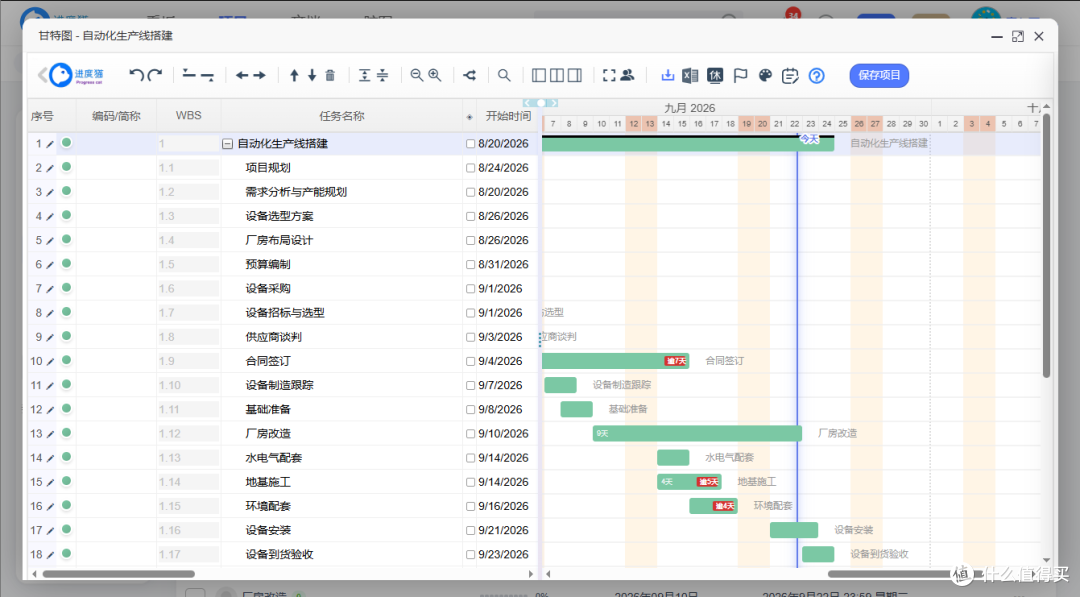Click the insert row below icon
The height and width of the screenshot is (597, 1080).
[207, 76]
